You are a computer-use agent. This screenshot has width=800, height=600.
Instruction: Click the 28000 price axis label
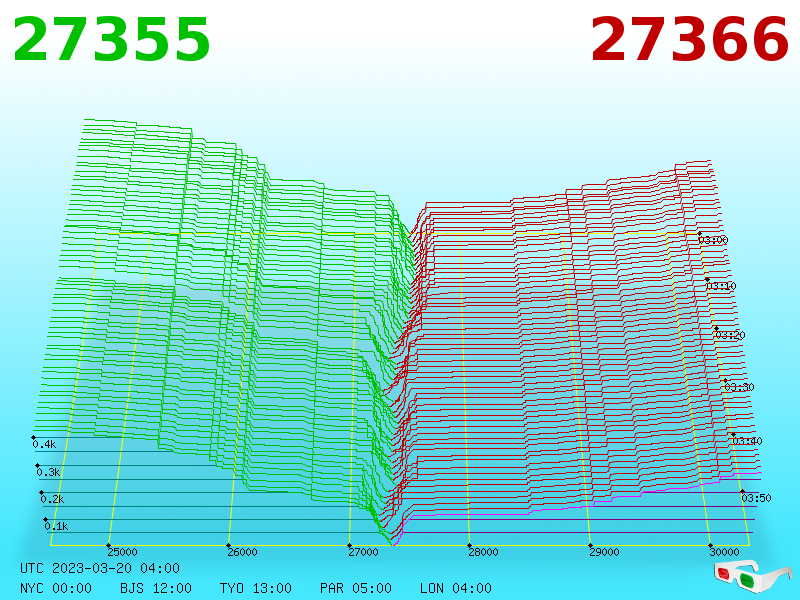[x=484, y=552]
